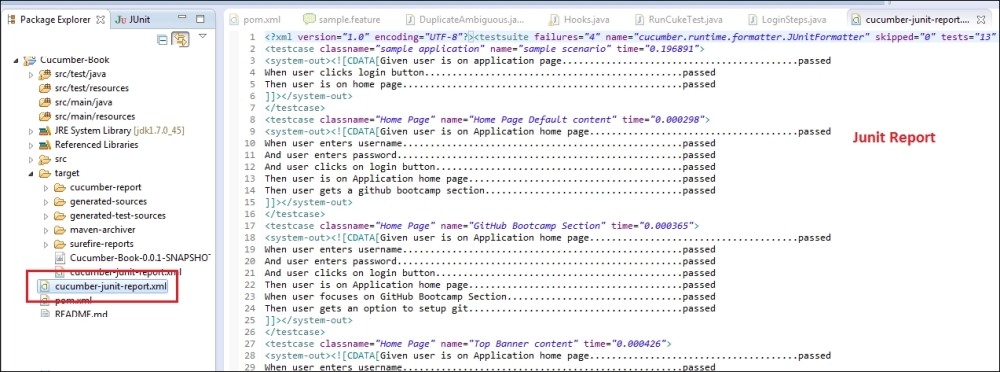
Task: Close the cucumber-junit-report editor tab
Action: (x=981, y=20)
